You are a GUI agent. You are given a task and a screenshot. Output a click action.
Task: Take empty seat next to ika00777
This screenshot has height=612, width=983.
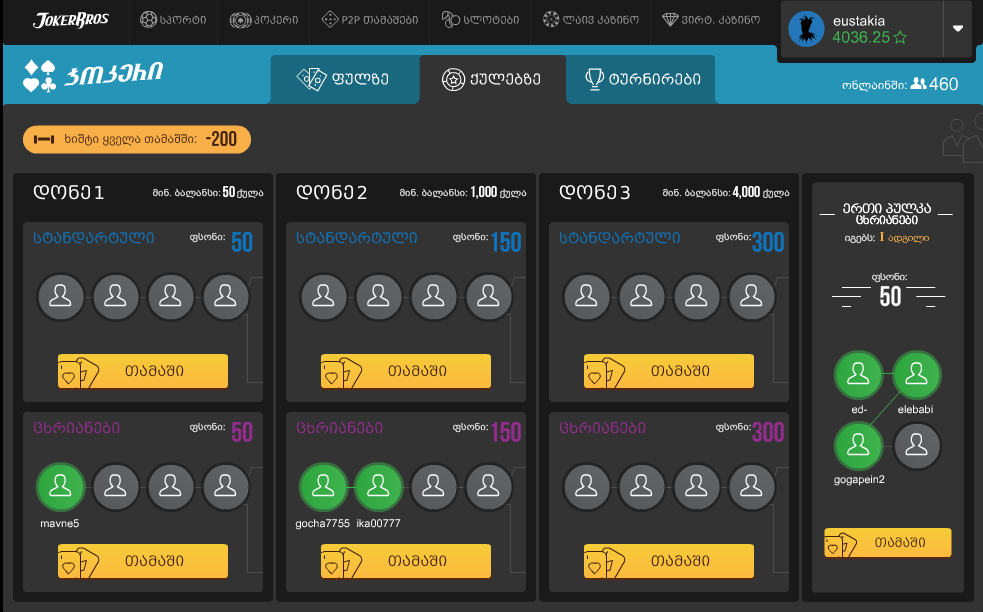tap(433, 486)
